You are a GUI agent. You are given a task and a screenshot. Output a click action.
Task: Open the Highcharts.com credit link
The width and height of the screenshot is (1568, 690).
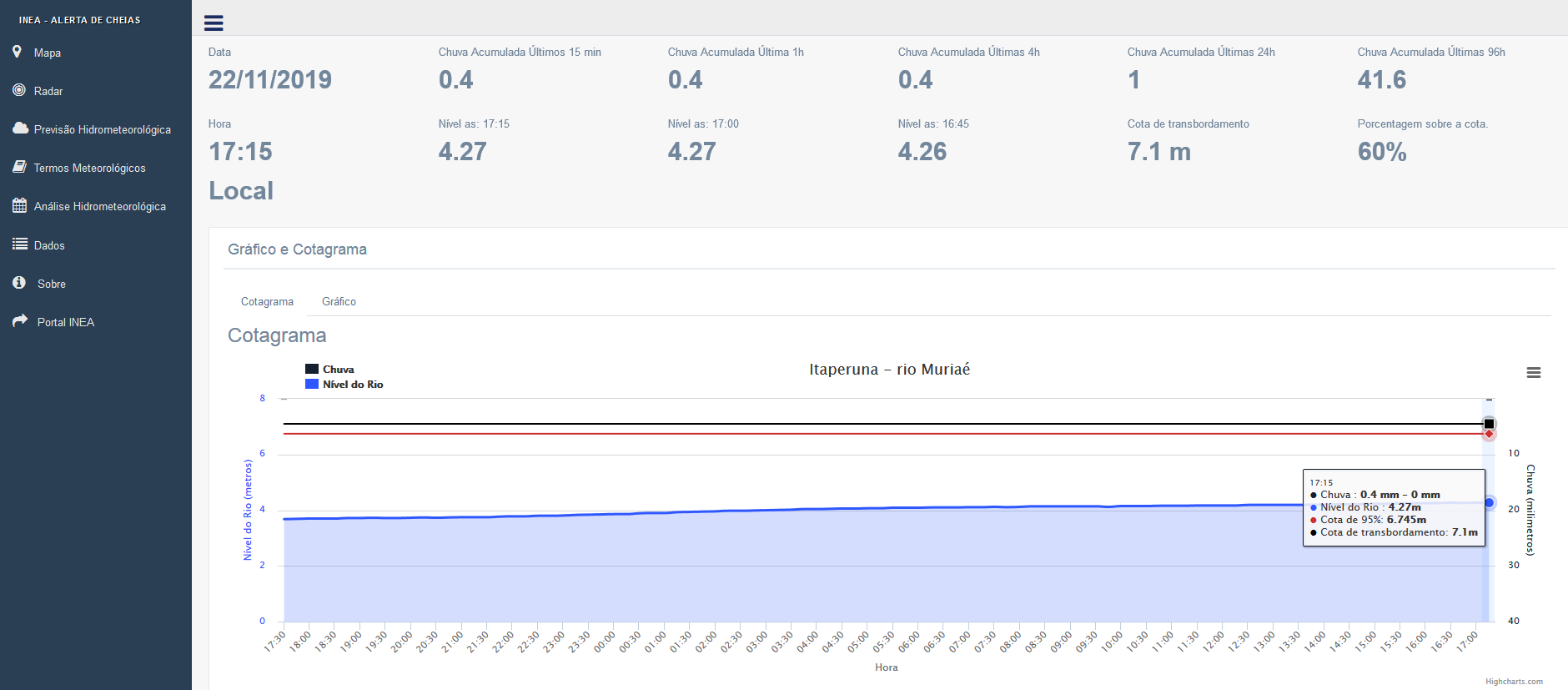(x=1514, y=682)
